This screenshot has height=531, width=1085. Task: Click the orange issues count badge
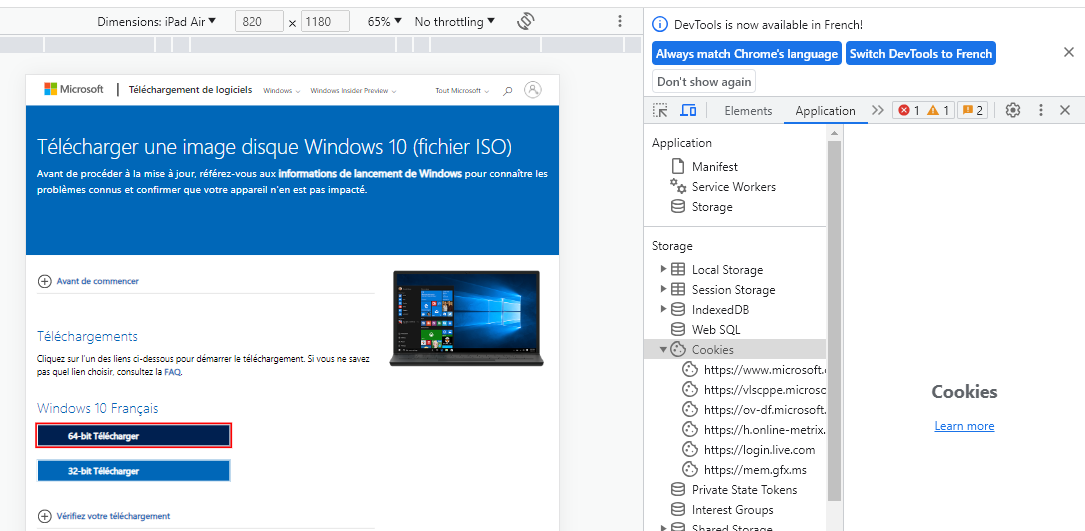(972, 110)
